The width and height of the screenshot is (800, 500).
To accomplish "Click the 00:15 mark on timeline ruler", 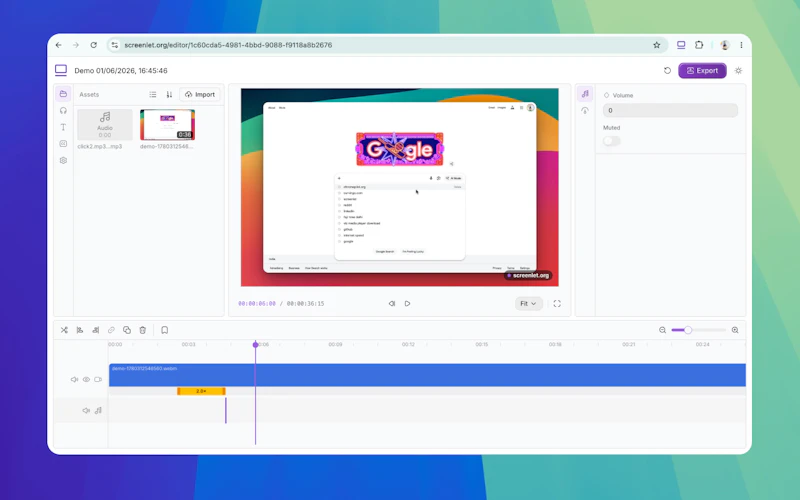I will [x=482, y=344].
